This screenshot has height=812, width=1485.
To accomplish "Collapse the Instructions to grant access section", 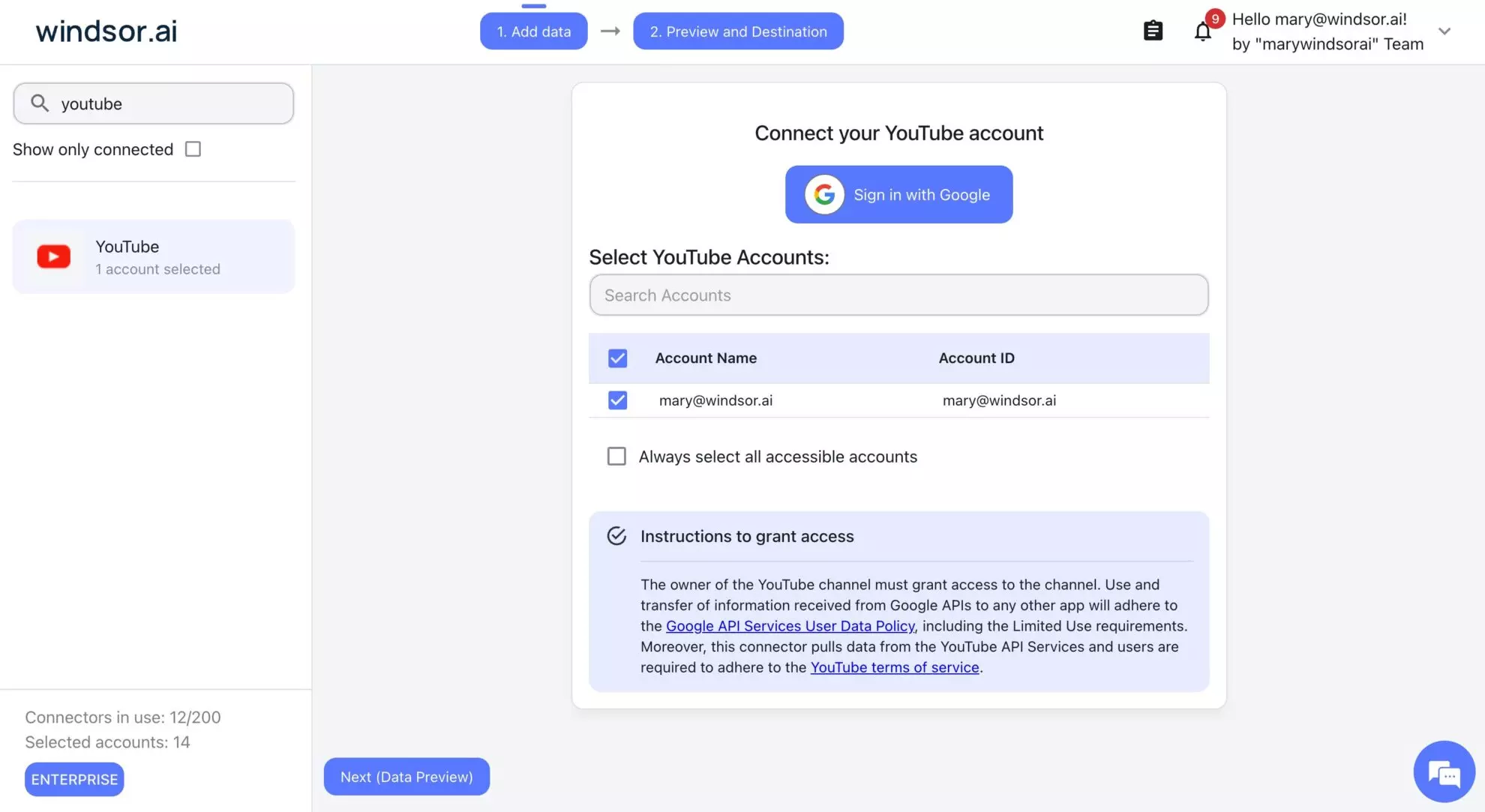I will click(747, 536).
